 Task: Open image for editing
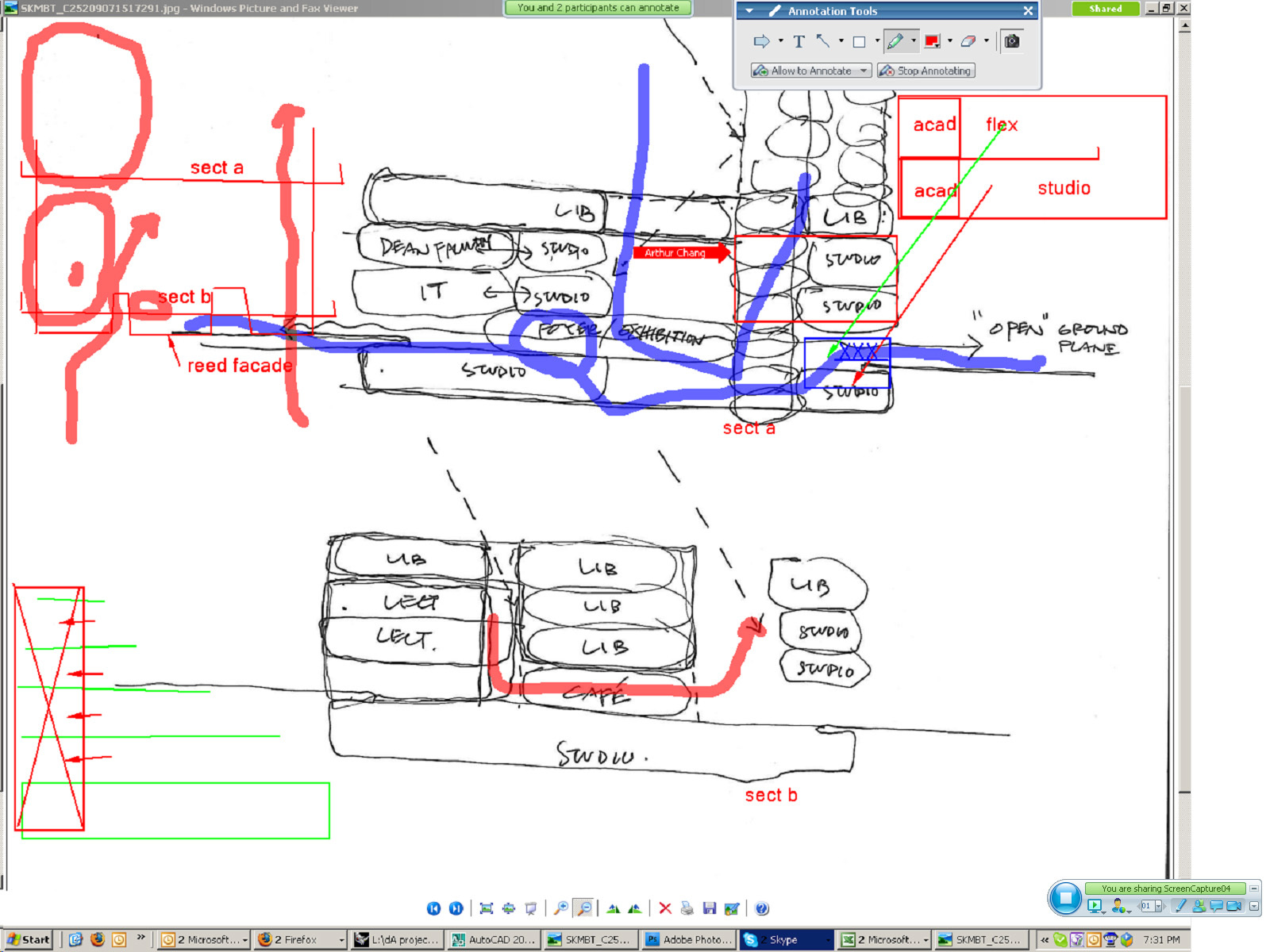[x=732, y=908]
